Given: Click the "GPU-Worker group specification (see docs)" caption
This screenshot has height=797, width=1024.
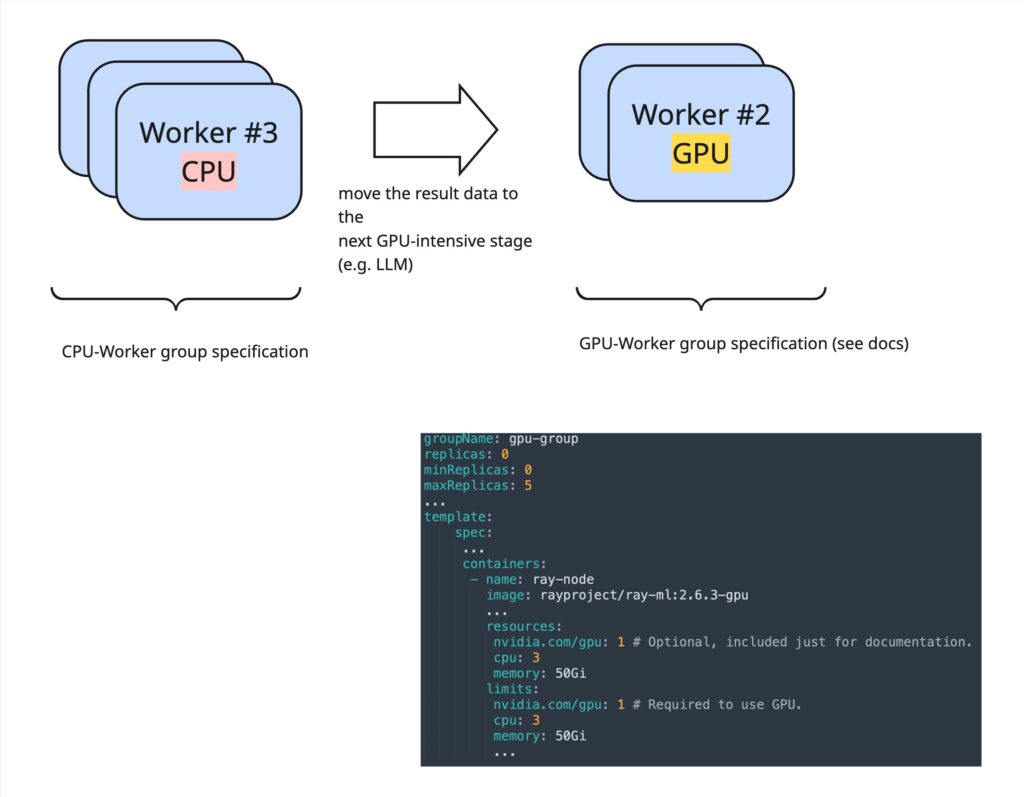Looking at the screenshot, I should (743, 343).
